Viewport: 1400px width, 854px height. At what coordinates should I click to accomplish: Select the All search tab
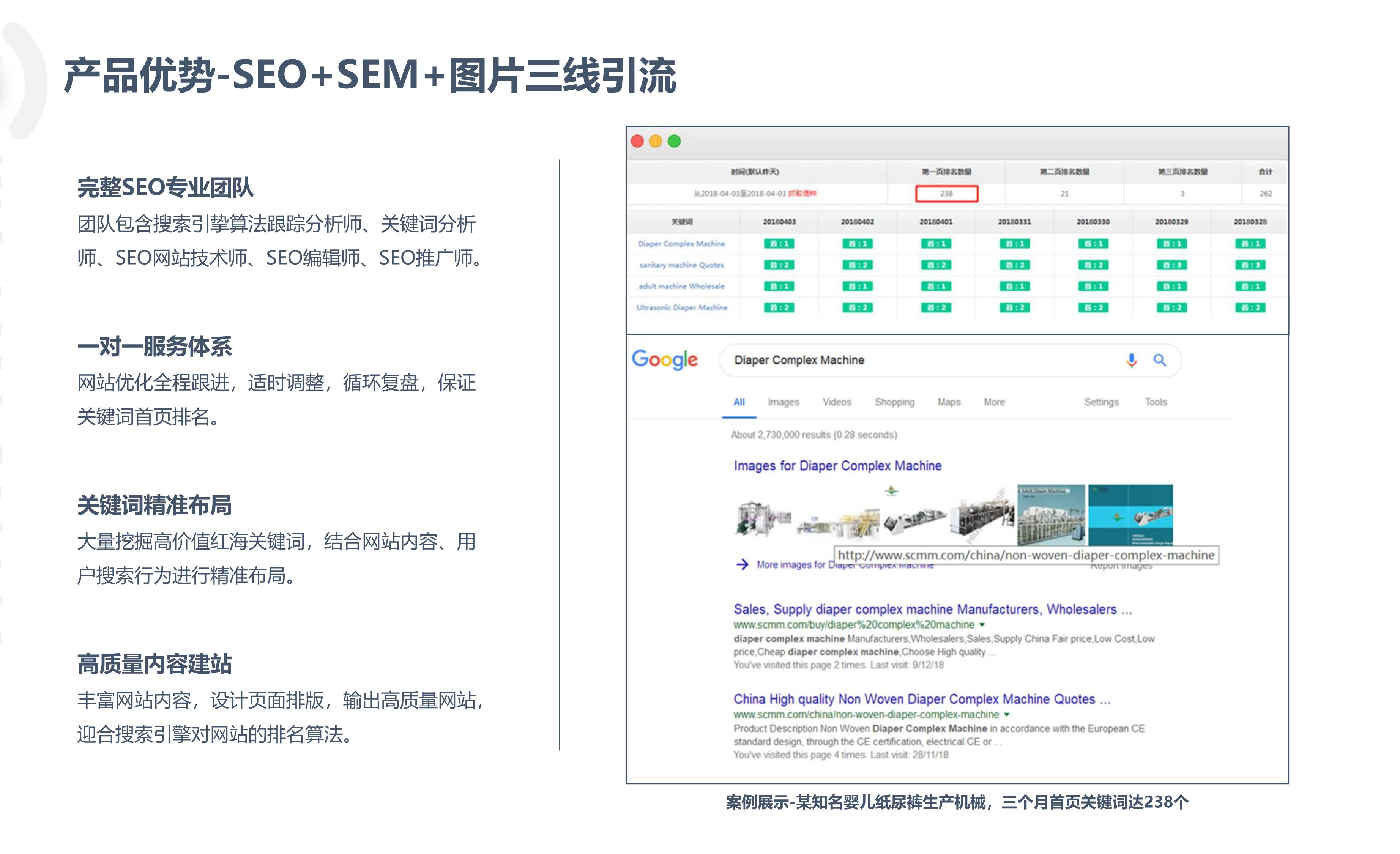click(x=739, y=402)
